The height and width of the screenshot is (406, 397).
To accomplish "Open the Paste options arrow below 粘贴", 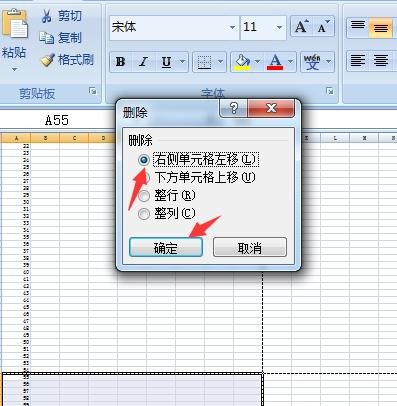I will coord(14,69).
